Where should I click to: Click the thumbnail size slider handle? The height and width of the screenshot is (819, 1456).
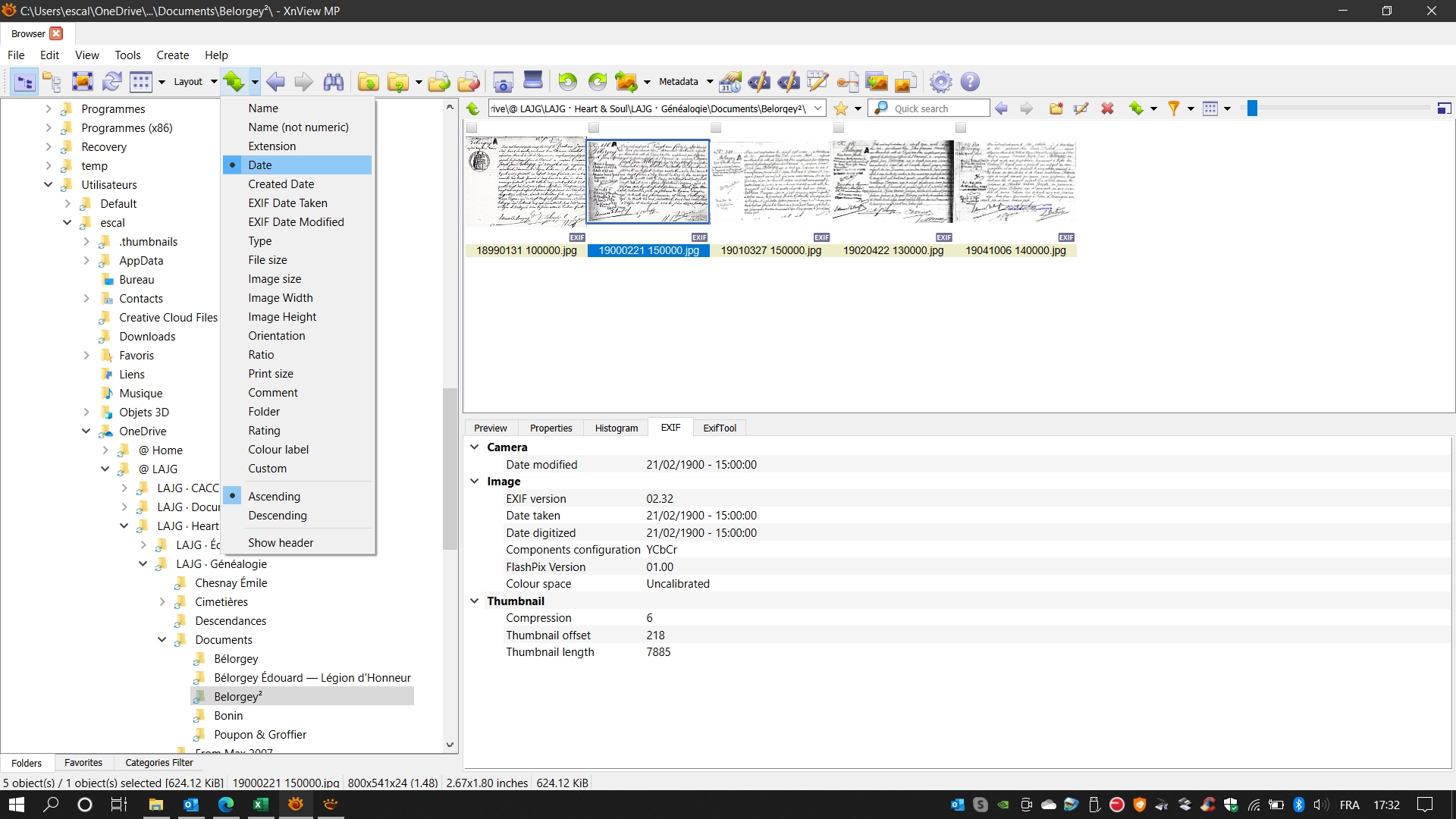pos(1252,108)
